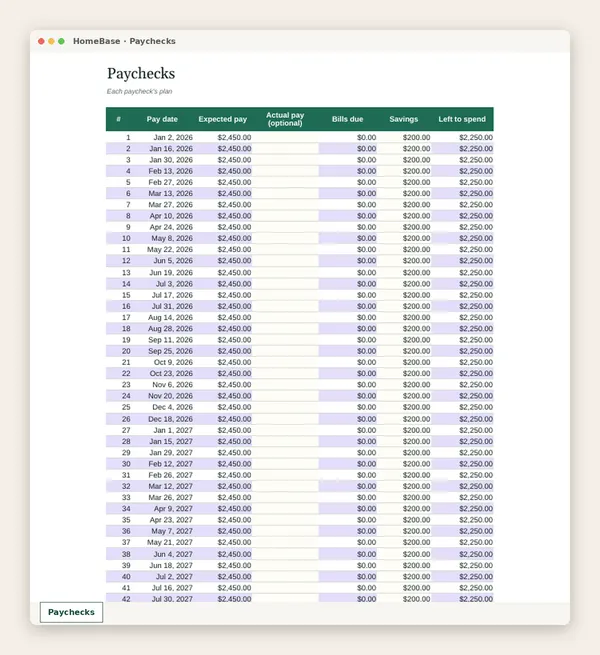Screen dimensions: 600x655
Task: Select the May 21, 2027 date cell
Action: point(163,542)
